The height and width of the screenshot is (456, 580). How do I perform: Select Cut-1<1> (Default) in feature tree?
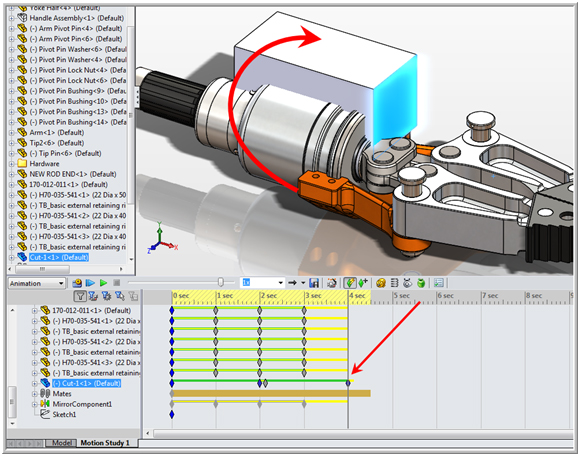58,257
